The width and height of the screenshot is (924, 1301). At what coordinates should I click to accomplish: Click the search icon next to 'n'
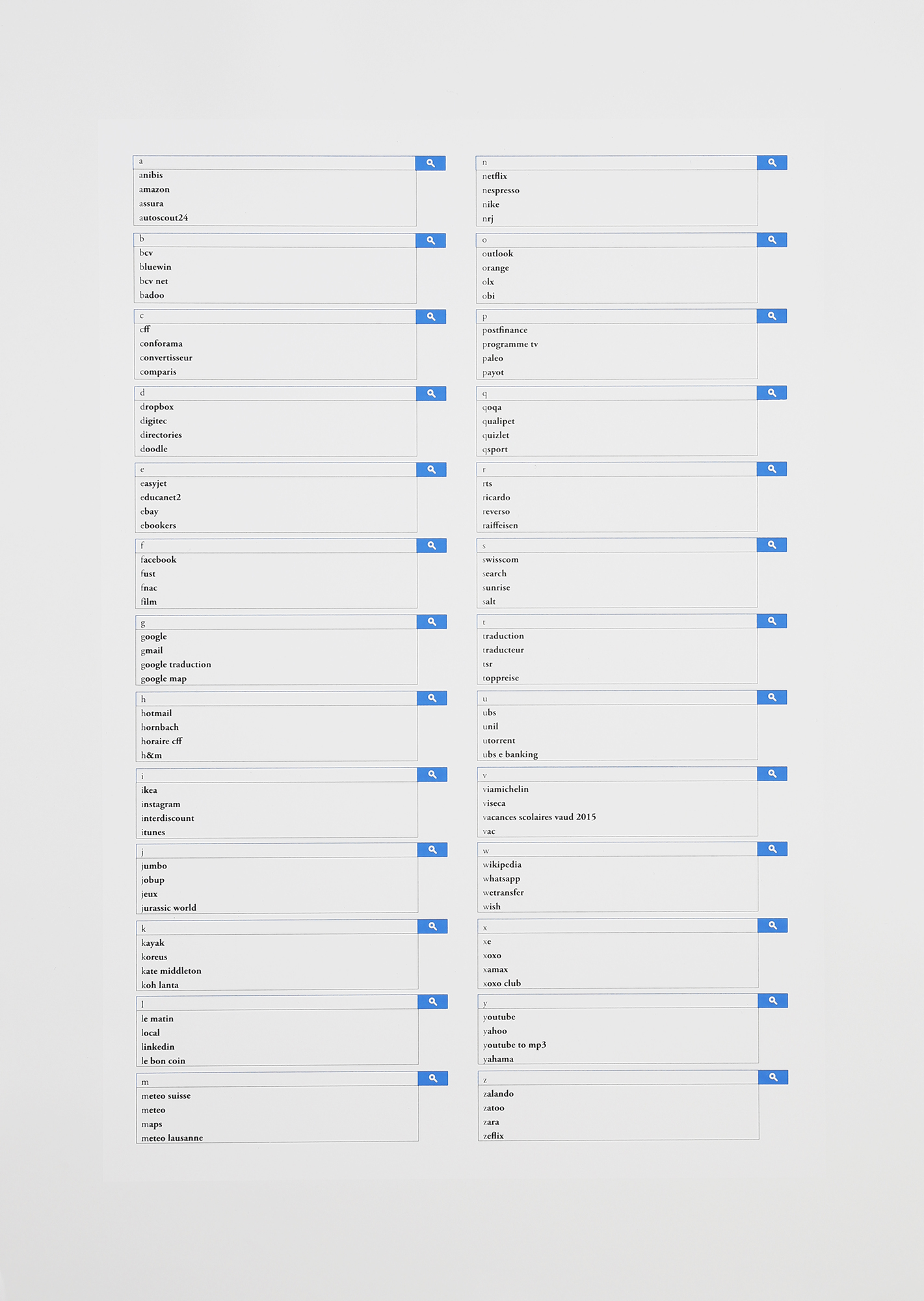click(772, 163)
